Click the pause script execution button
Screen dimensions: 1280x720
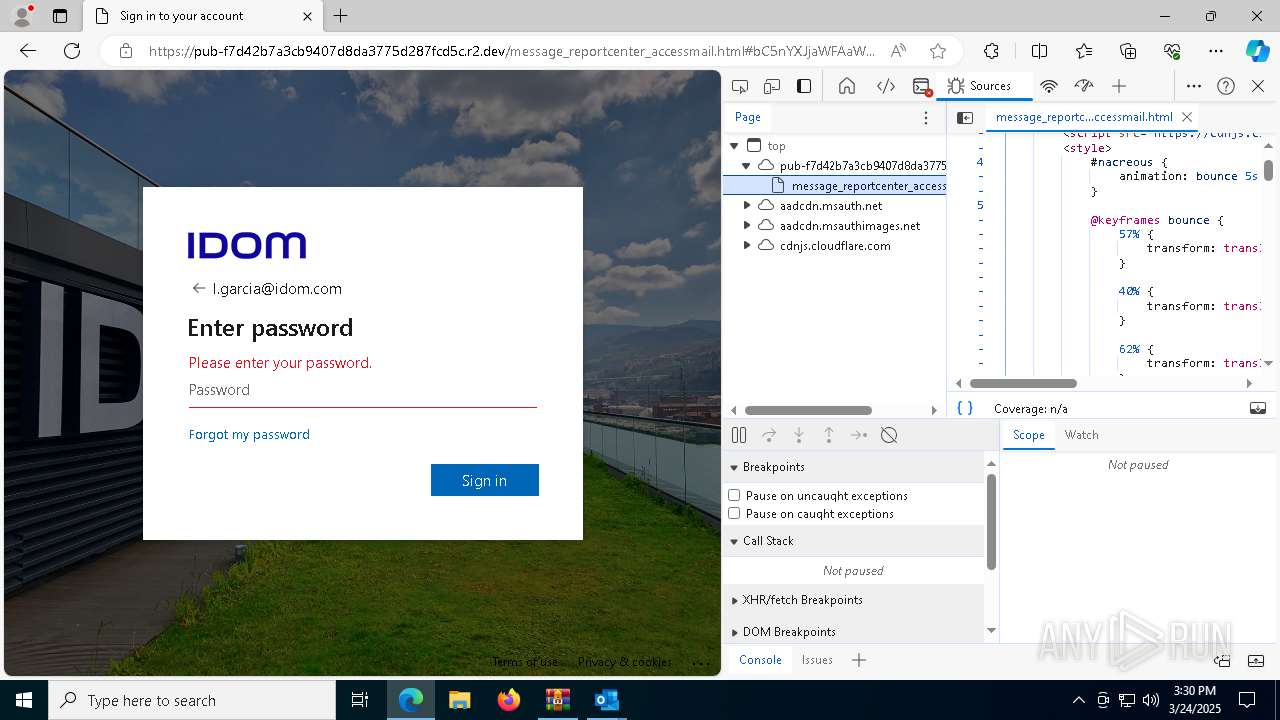pos(739,435)
